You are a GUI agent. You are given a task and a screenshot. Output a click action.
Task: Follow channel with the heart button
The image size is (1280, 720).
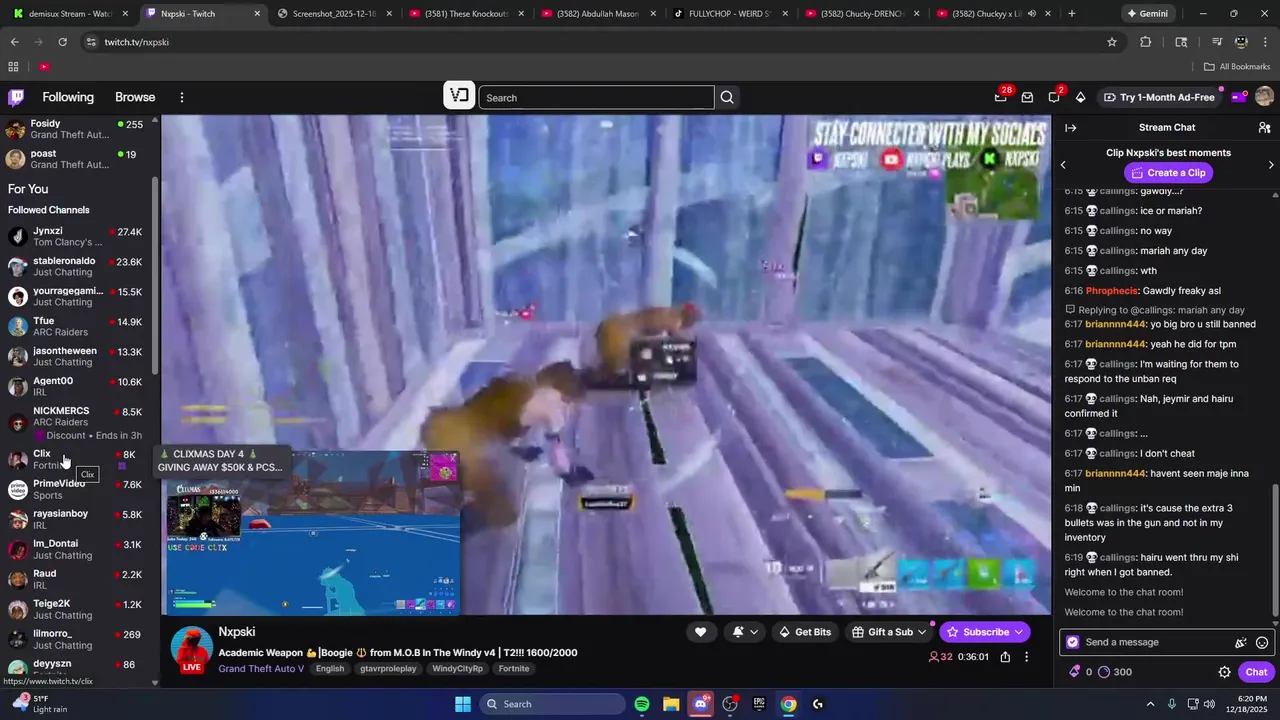pos(700,632)
